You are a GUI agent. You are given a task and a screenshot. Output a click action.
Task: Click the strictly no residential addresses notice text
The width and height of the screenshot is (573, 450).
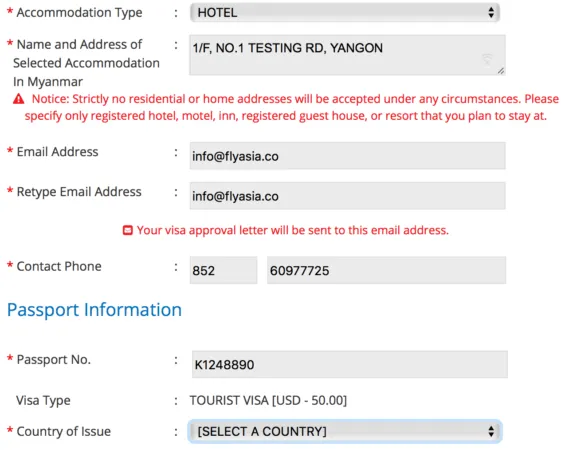coord(291,107)
